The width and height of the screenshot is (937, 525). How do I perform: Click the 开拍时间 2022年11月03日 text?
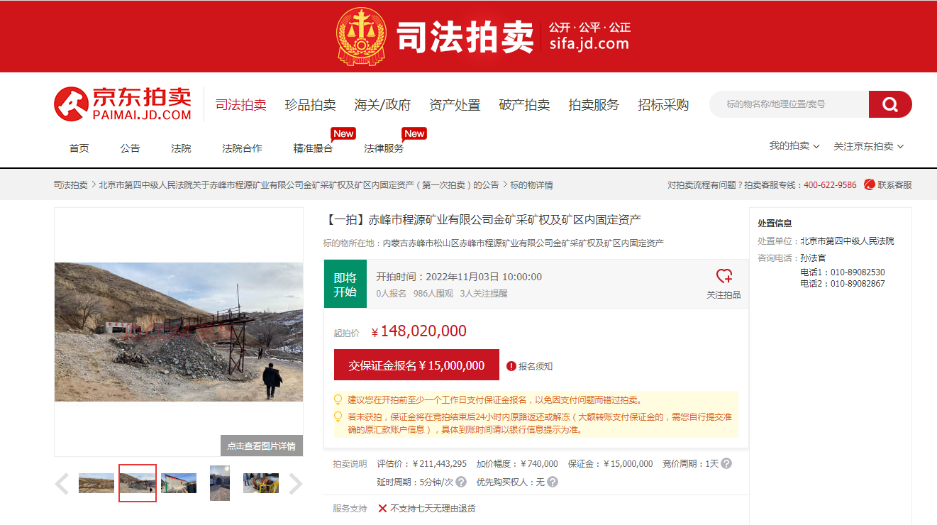459,277
